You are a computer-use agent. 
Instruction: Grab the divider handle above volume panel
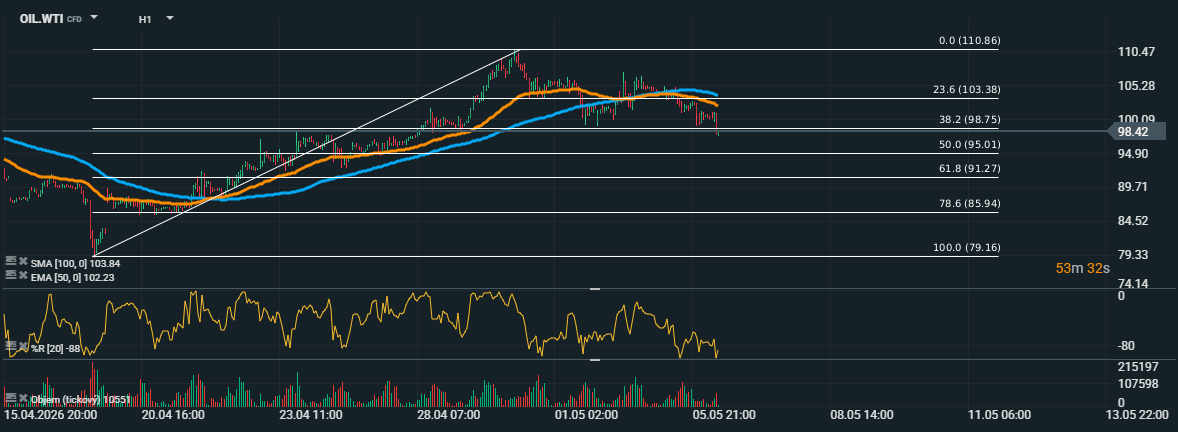tap(595, 360)
